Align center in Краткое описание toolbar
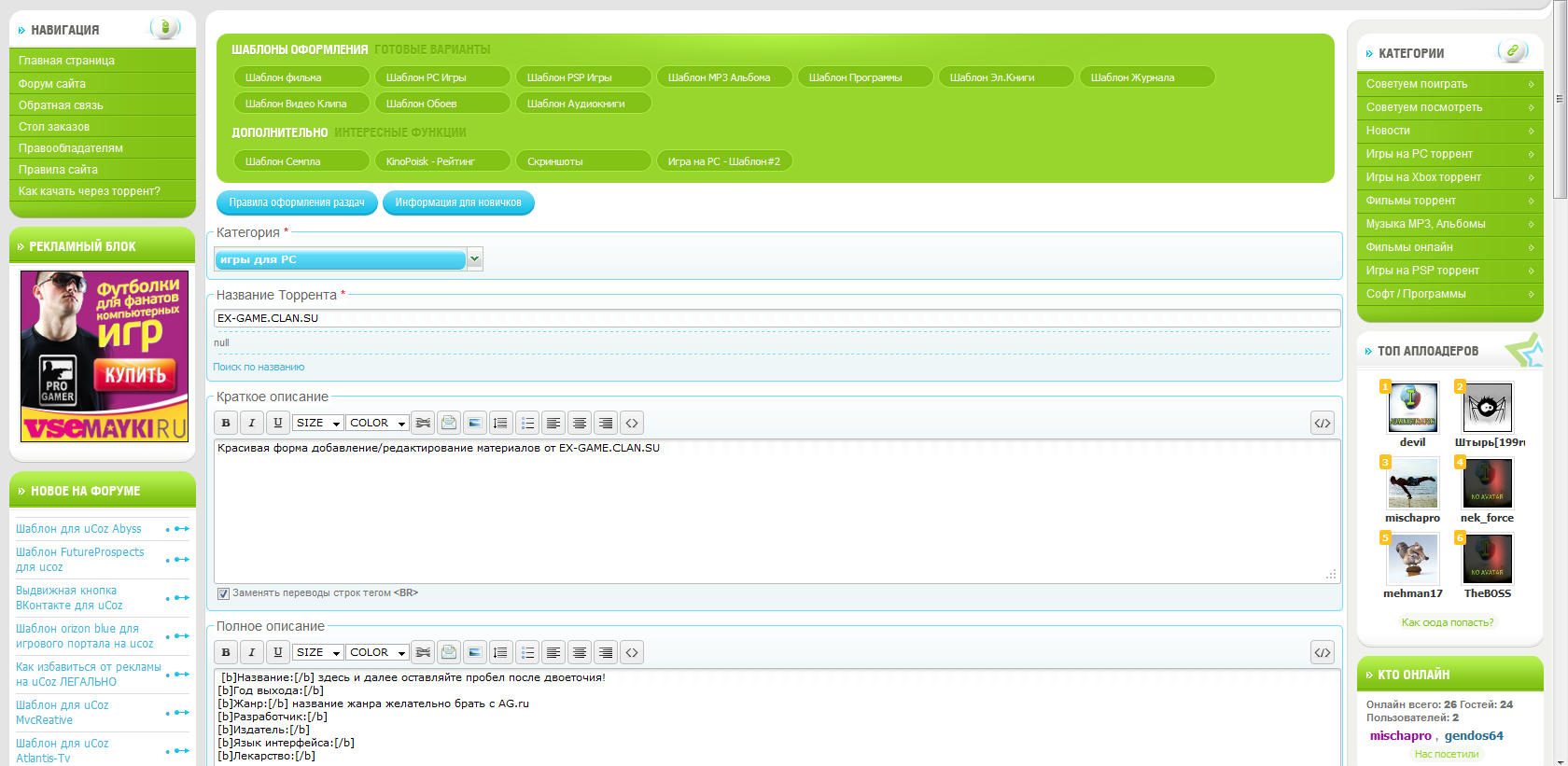 pos(580,423)
